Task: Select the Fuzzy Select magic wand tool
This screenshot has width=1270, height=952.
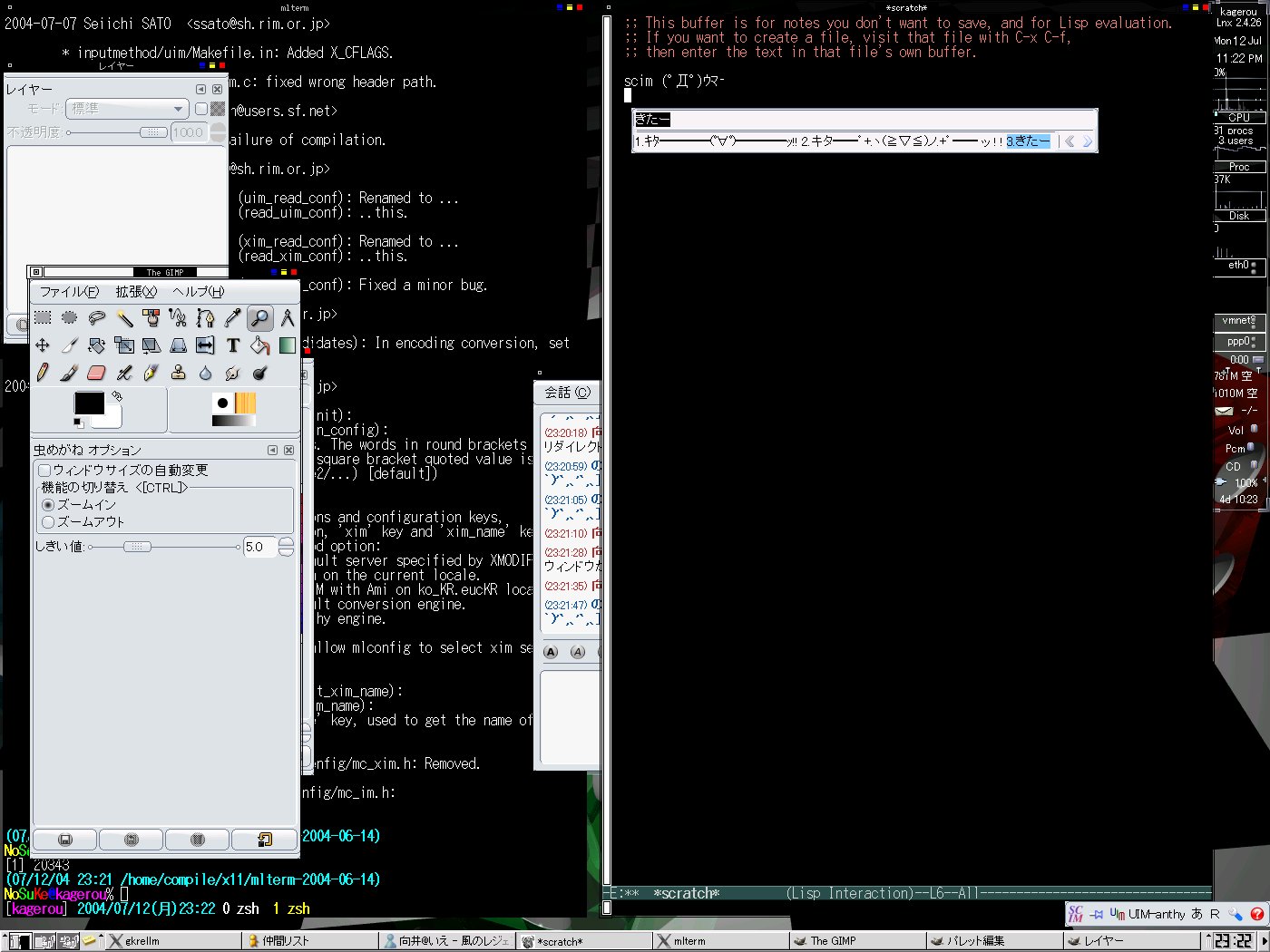Action: (x=124, y=318)
